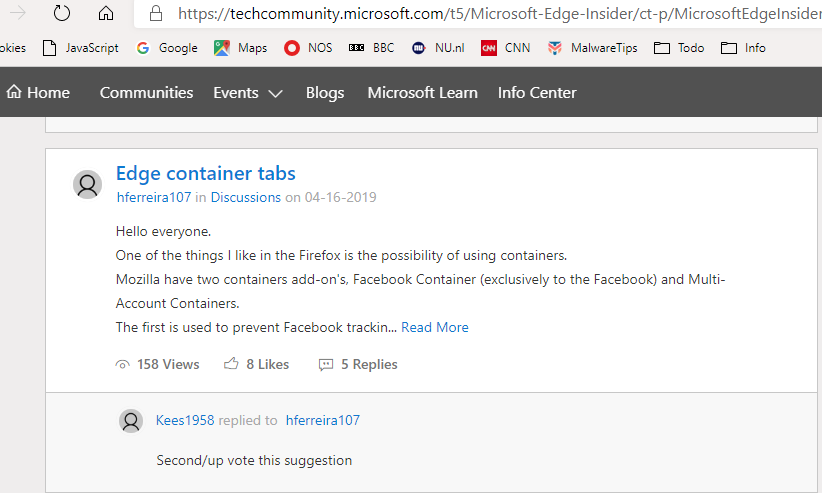The height and width of the screenshot is (493, 822).
Task: Open the Todo bookmarks folder
Action: click(x=679, y=48)
